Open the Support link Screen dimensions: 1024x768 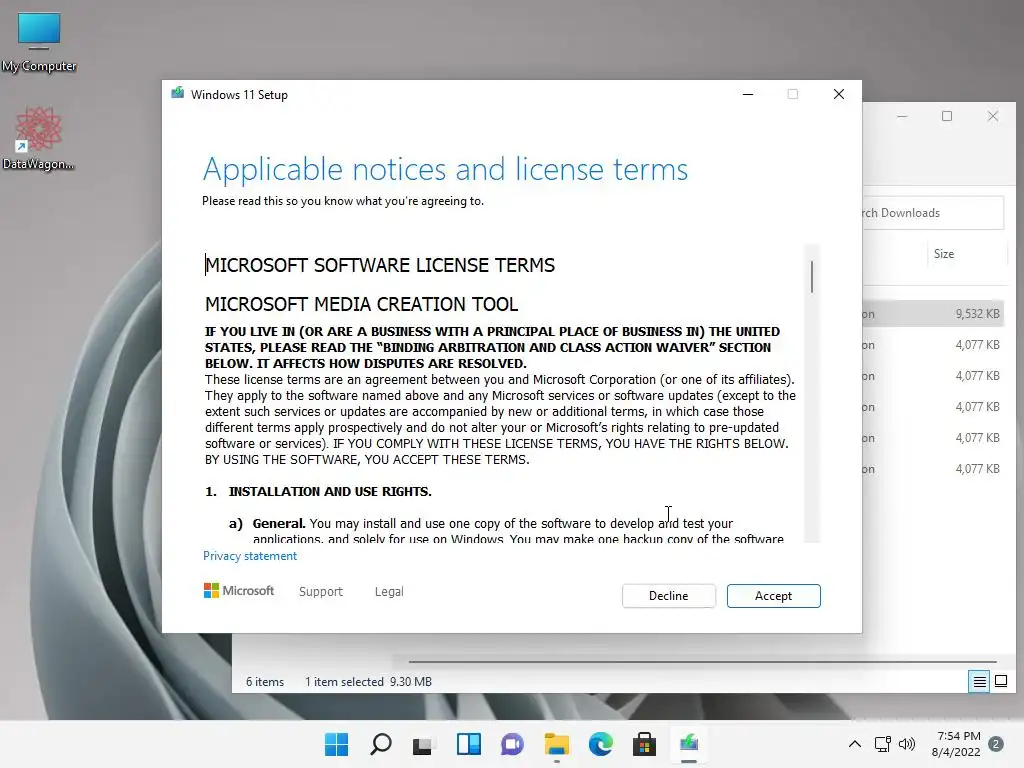tap(321, 591)
